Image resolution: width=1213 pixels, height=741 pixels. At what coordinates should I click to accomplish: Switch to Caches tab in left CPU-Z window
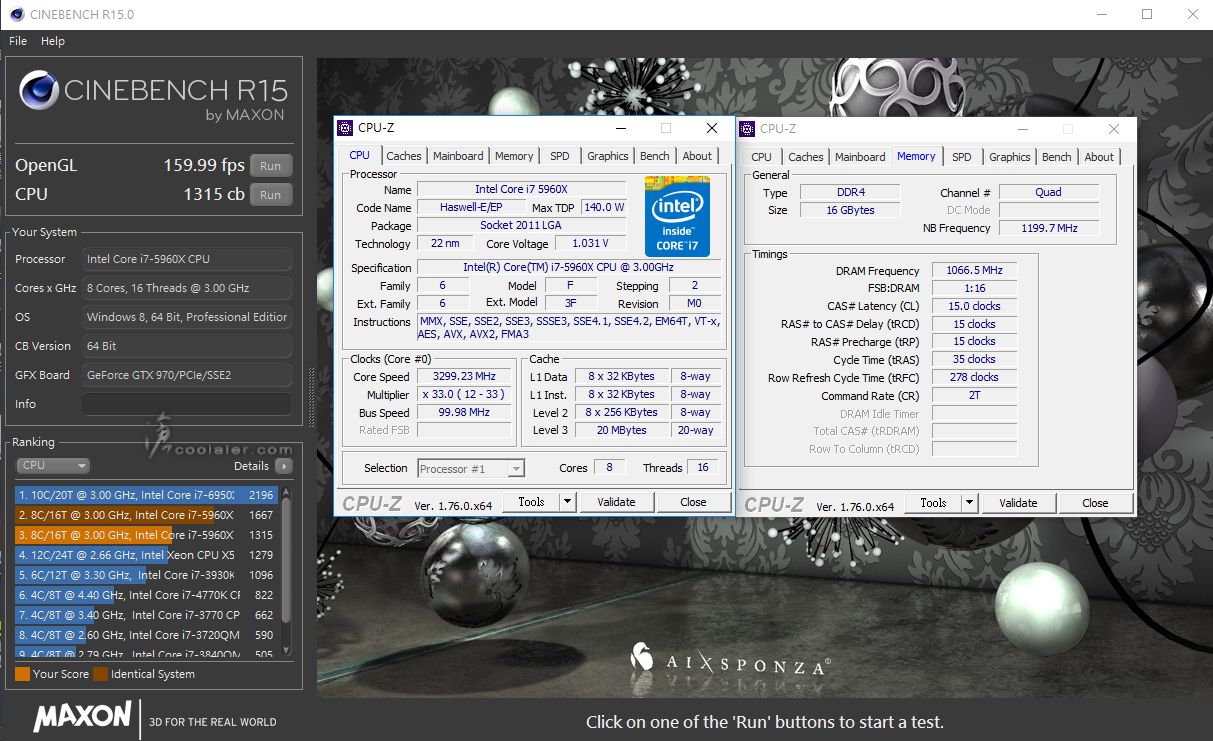point(404,156)
